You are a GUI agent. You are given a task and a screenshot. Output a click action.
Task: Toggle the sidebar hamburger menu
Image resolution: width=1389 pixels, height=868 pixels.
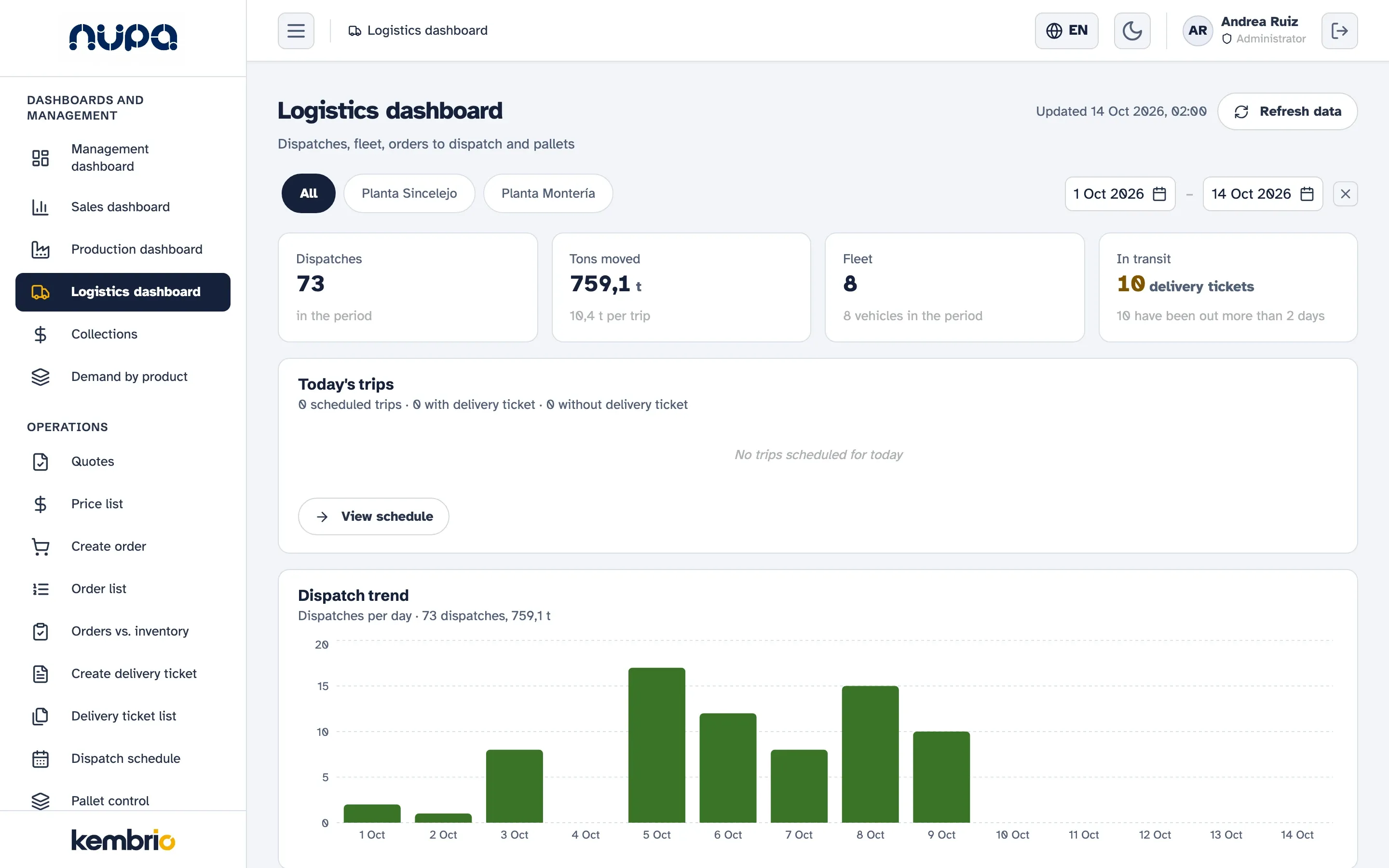(x=296, y=30)
